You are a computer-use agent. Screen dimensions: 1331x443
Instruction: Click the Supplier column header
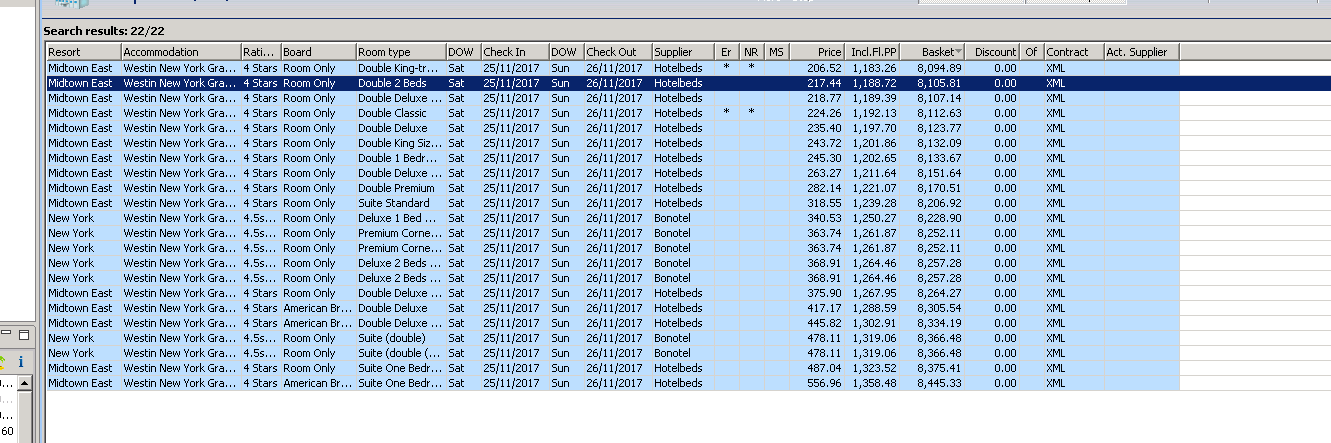pos(683,52)
